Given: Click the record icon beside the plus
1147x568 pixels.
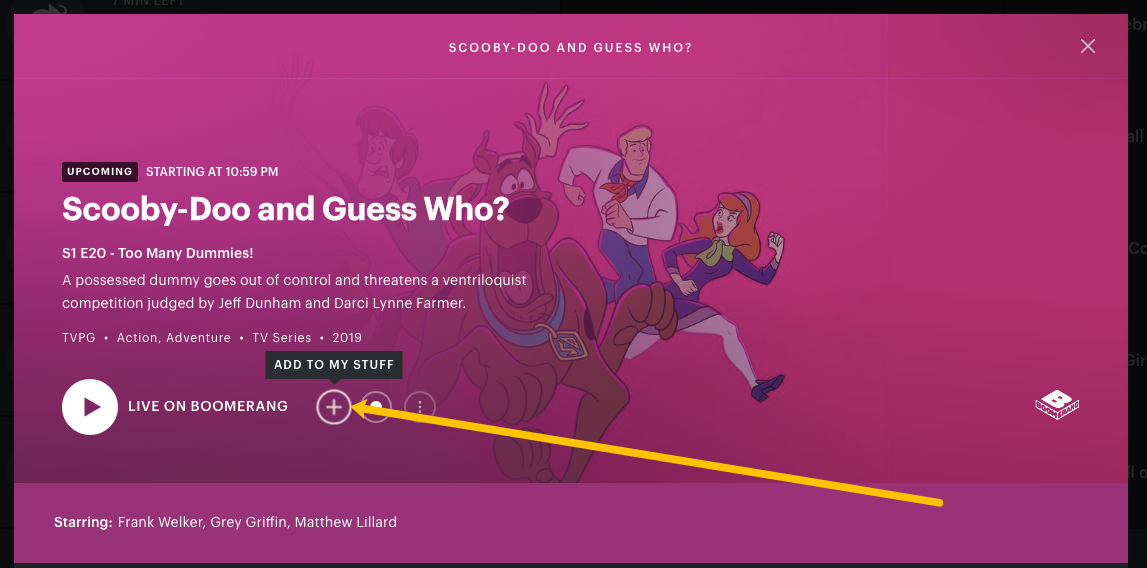Looking at the screenshot, I should coord(376,407).
